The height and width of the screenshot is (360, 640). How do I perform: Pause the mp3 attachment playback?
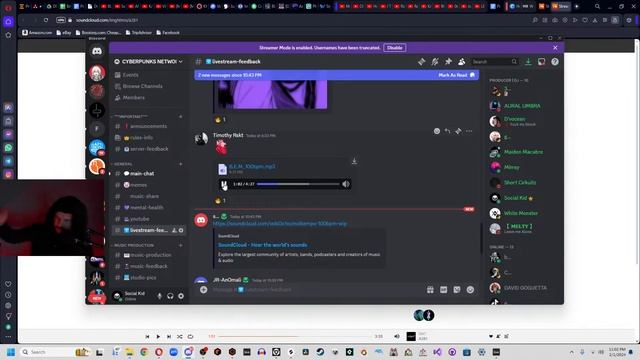click(x=224, y=184)
